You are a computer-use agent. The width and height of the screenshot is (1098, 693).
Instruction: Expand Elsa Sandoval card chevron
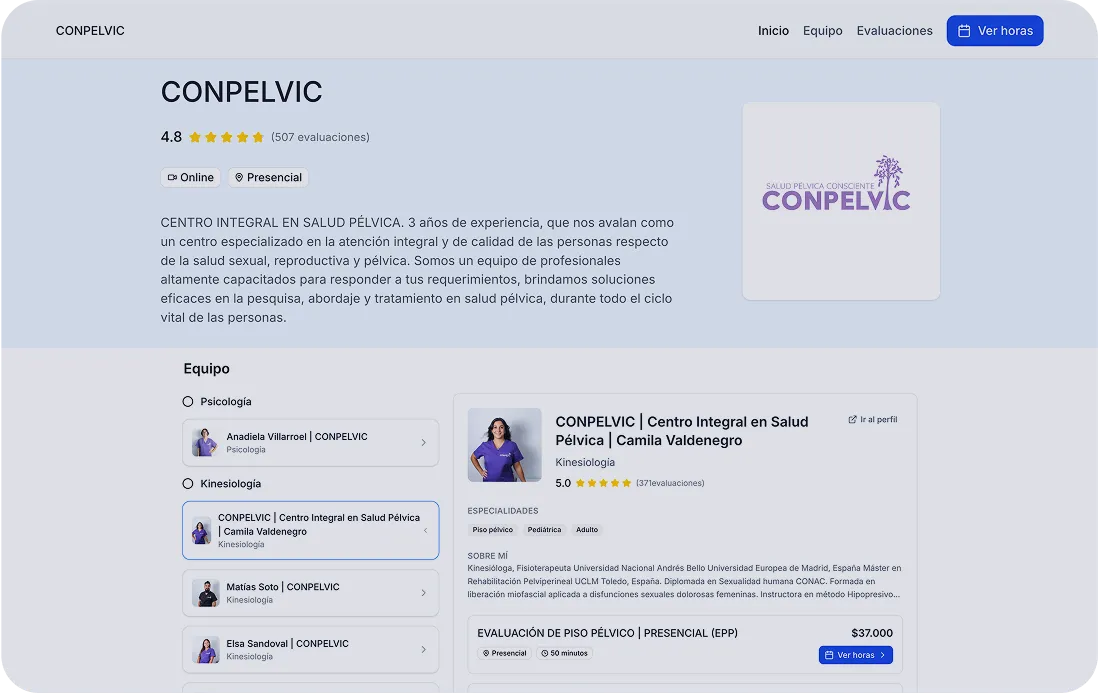pyautogui.click(x=424, y=650)
